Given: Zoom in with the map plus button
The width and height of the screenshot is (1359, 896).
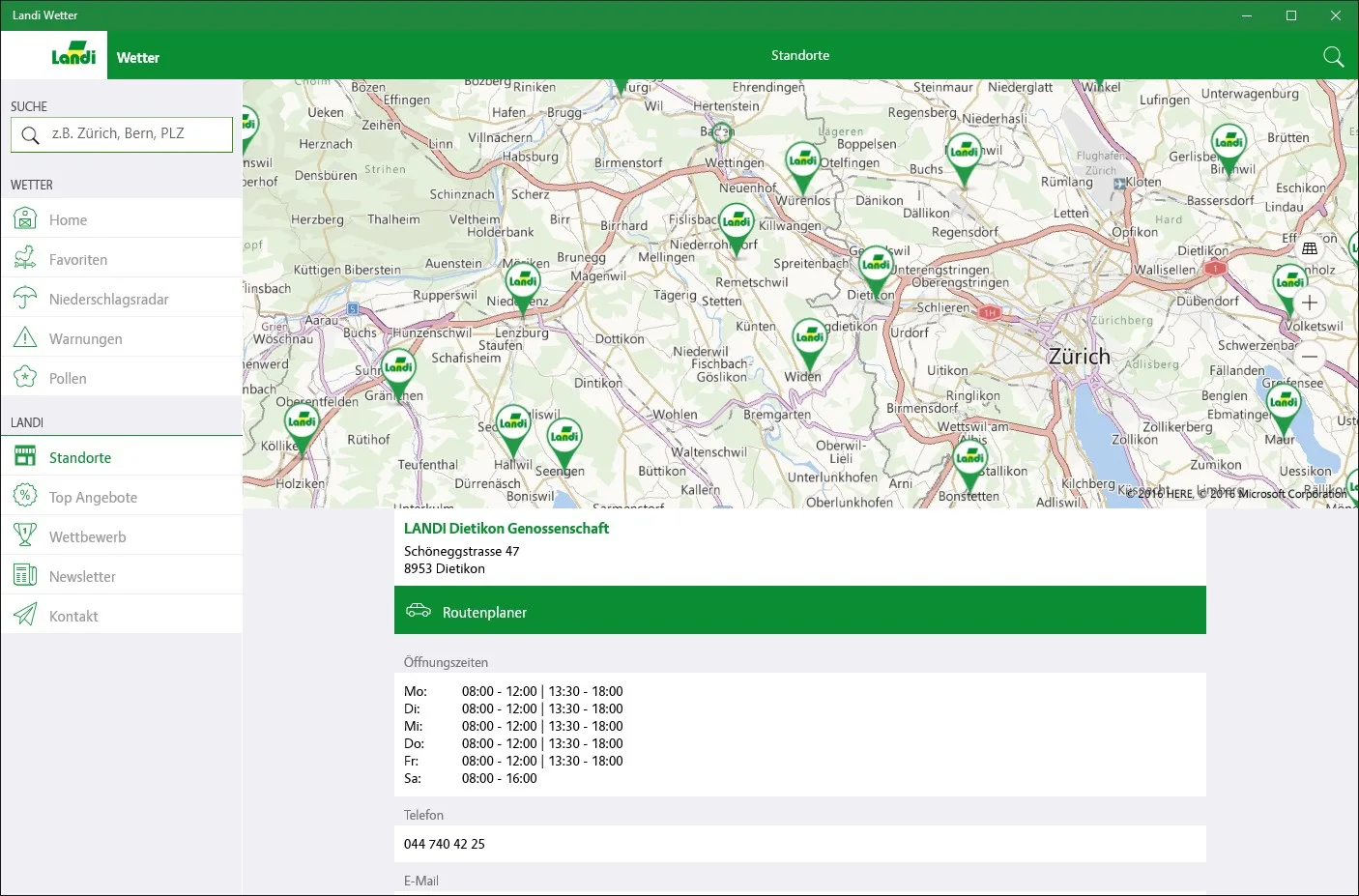Looking at the screenshot, I should coord(1310,303).
